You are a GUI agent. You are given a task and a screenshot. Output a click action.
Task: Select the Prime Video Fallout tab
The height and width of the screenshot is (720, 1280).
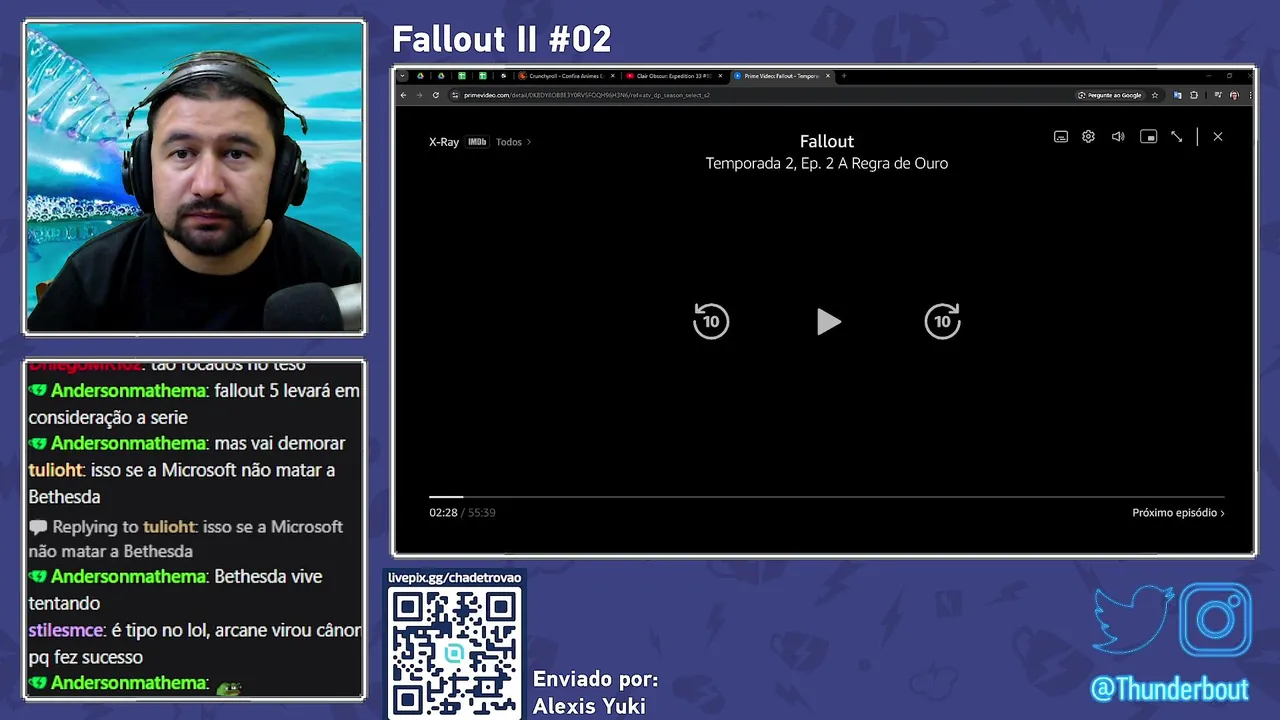click(781, 76)
